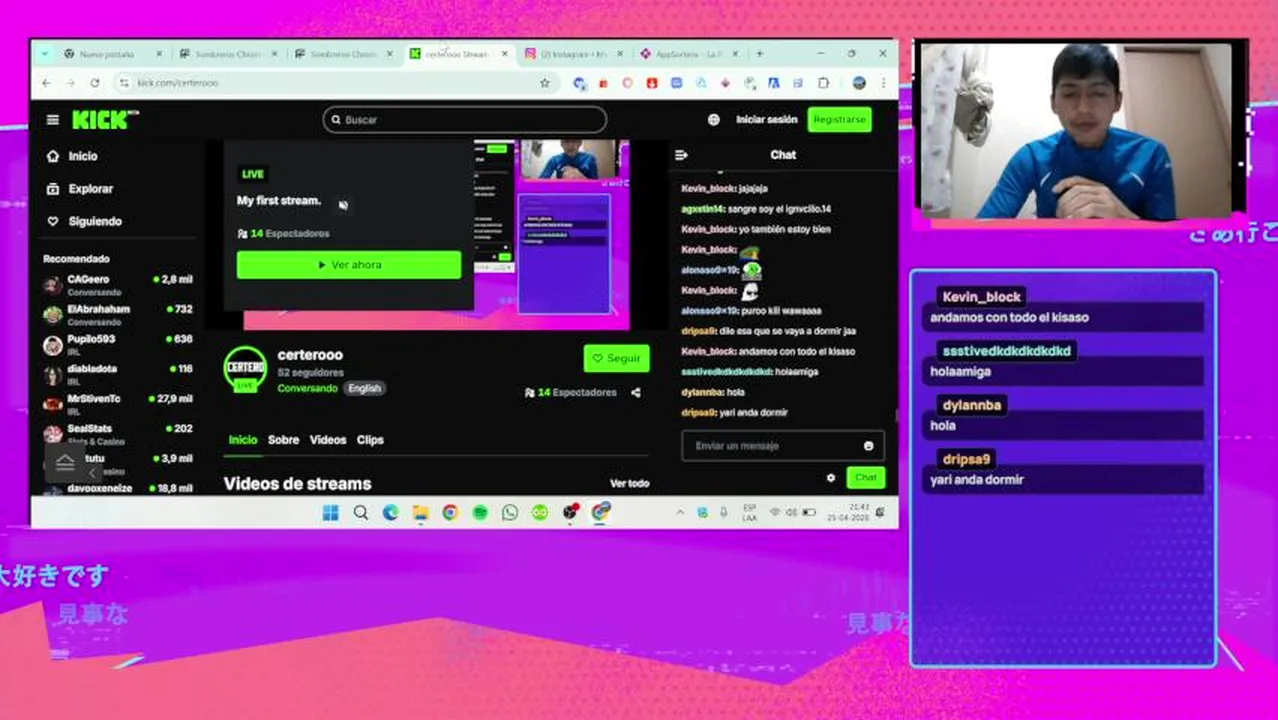
Task: Click the Ver ahora button
Action: click(349, 265)
